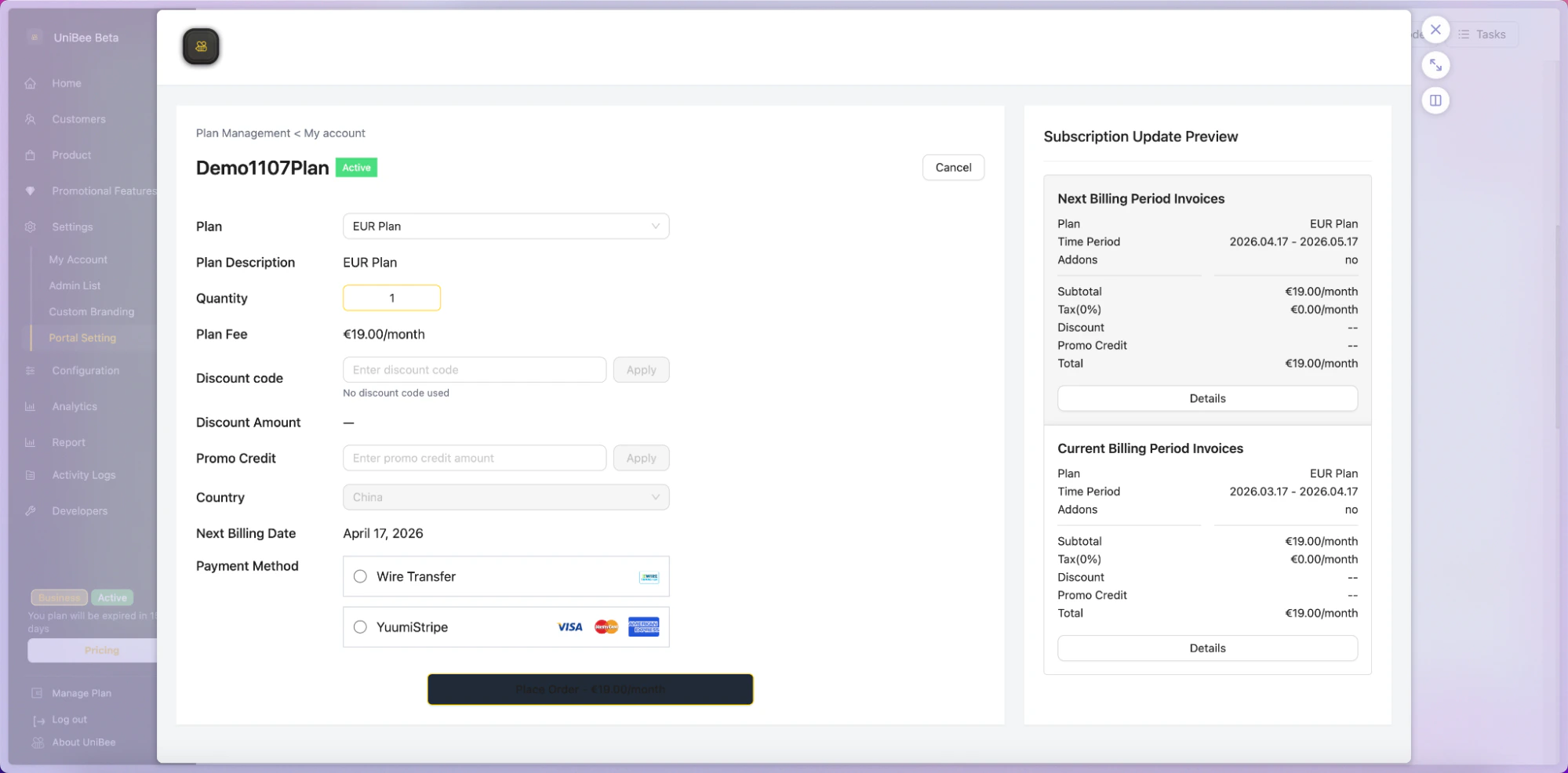Apply the discount code

coord(641,370)
